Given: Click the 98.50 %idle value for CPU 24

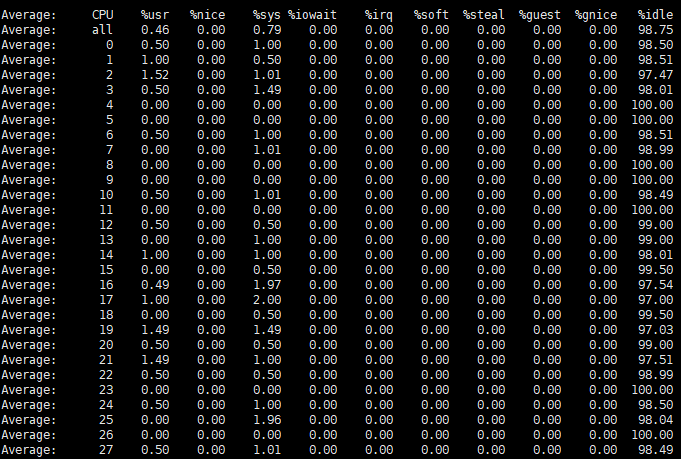Looking at the screenshot, I should (x=655, y=405).
